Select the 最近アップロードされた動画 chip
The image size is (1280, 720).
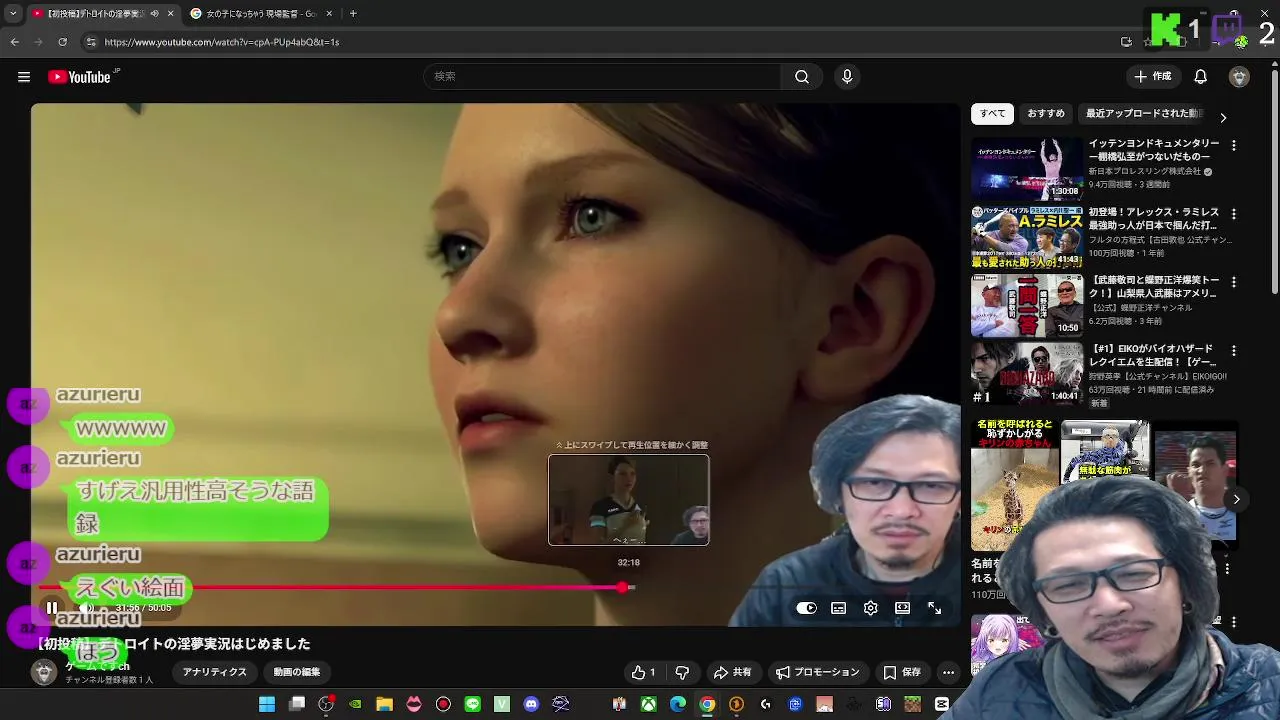tap(1145, 114)
